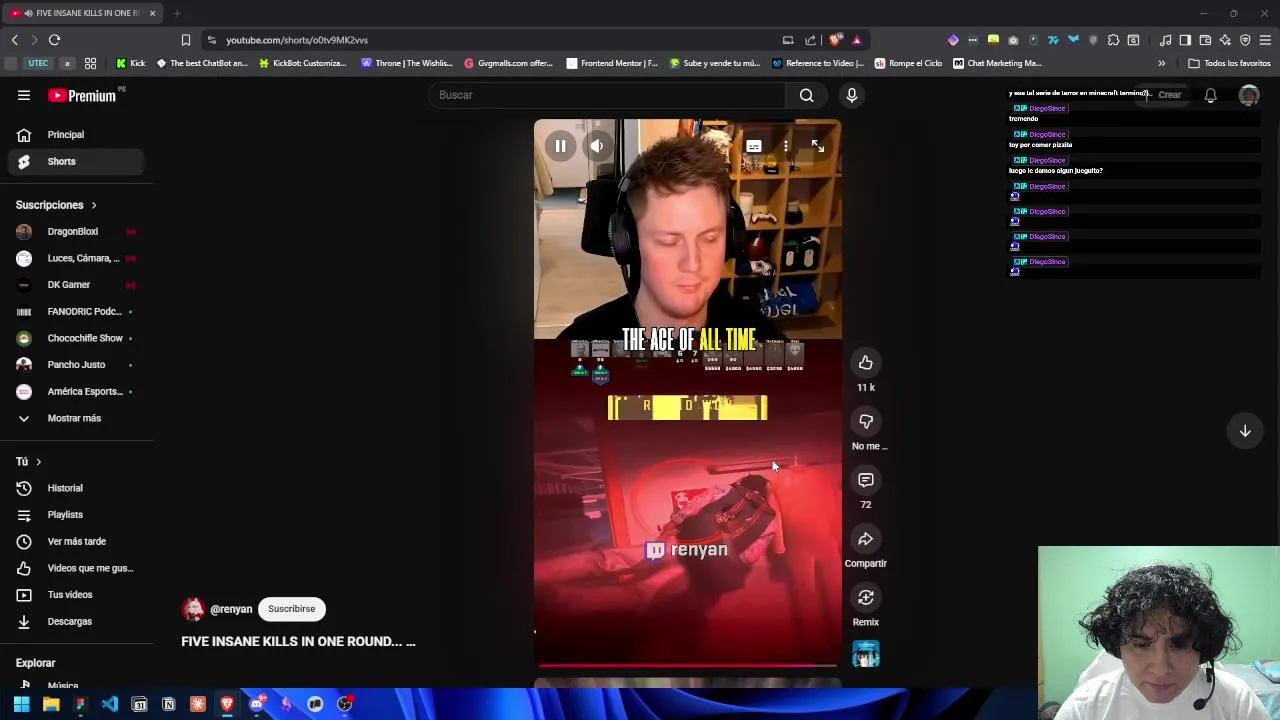Open the @renyan channel link
The height and width of the screenshot is (720, 1280).
pyautogui.click(x=231, y=609)
